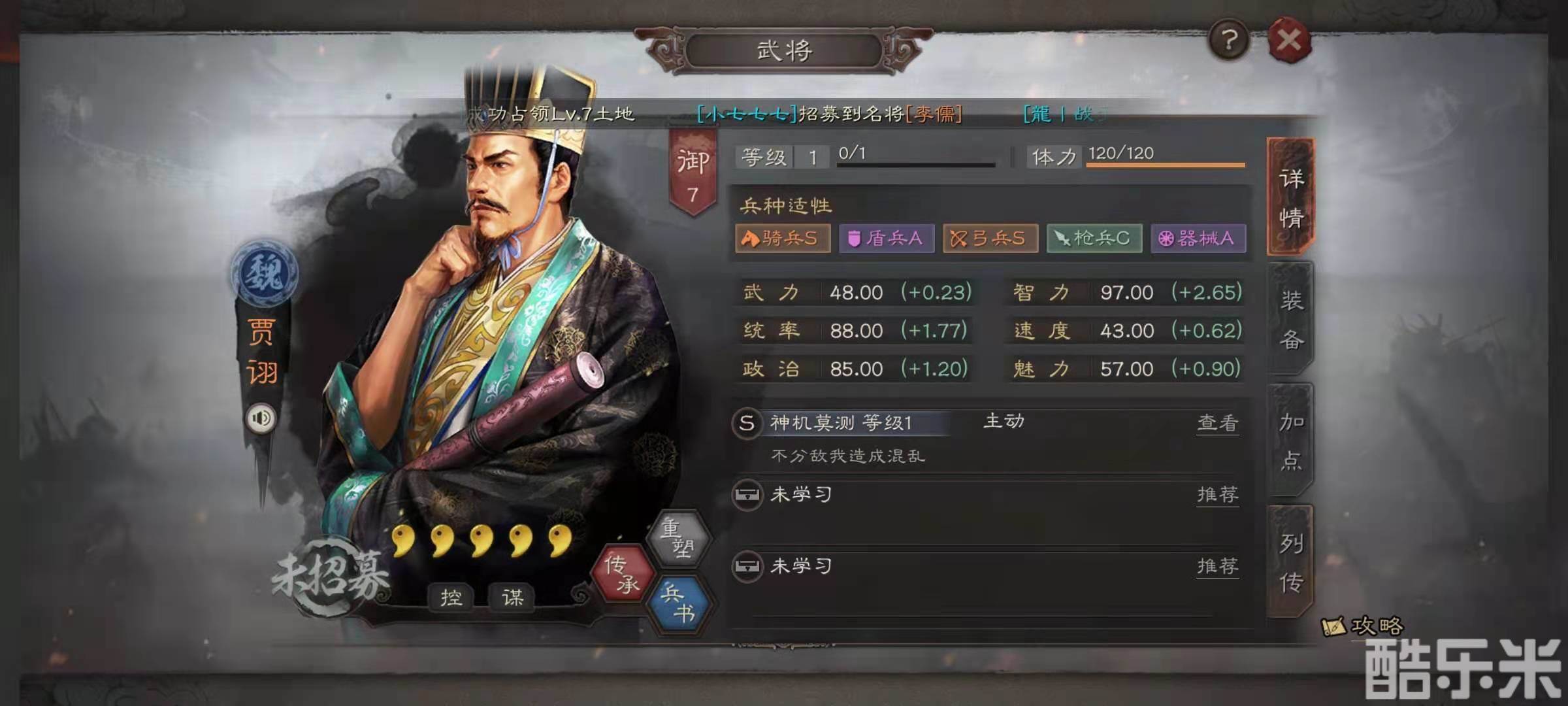The height and width of the screenshot is (706, 1568).
Task: Close the 武将 panel with red X
Action: pyautogui.click(x=1289, y=41)
